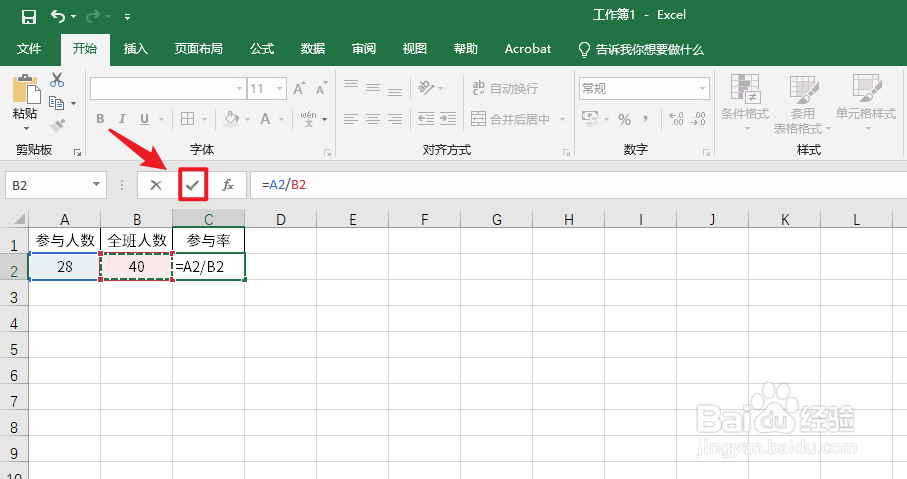Switch to the 页面布局 ribbon tab
This screenshot has height=479, width=907.
click(x=198, y=49)
